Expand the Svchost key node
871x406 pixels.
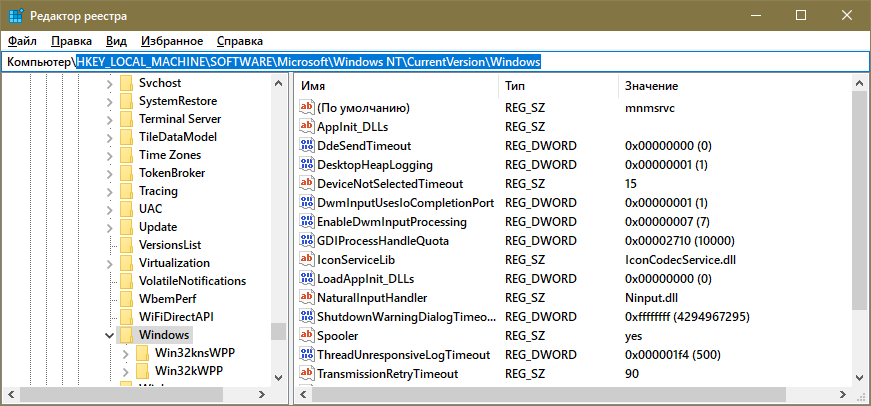pos(109,83)
